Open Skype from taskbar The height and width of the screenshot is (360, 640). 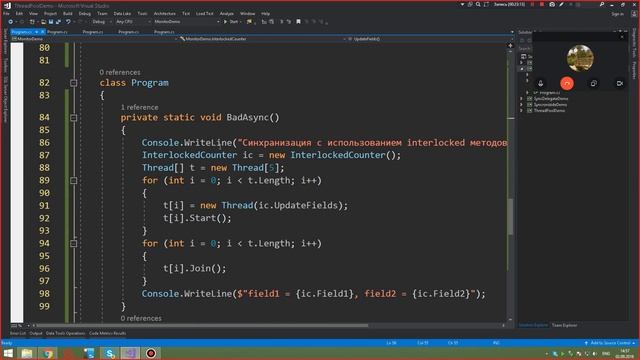(109, 353)
